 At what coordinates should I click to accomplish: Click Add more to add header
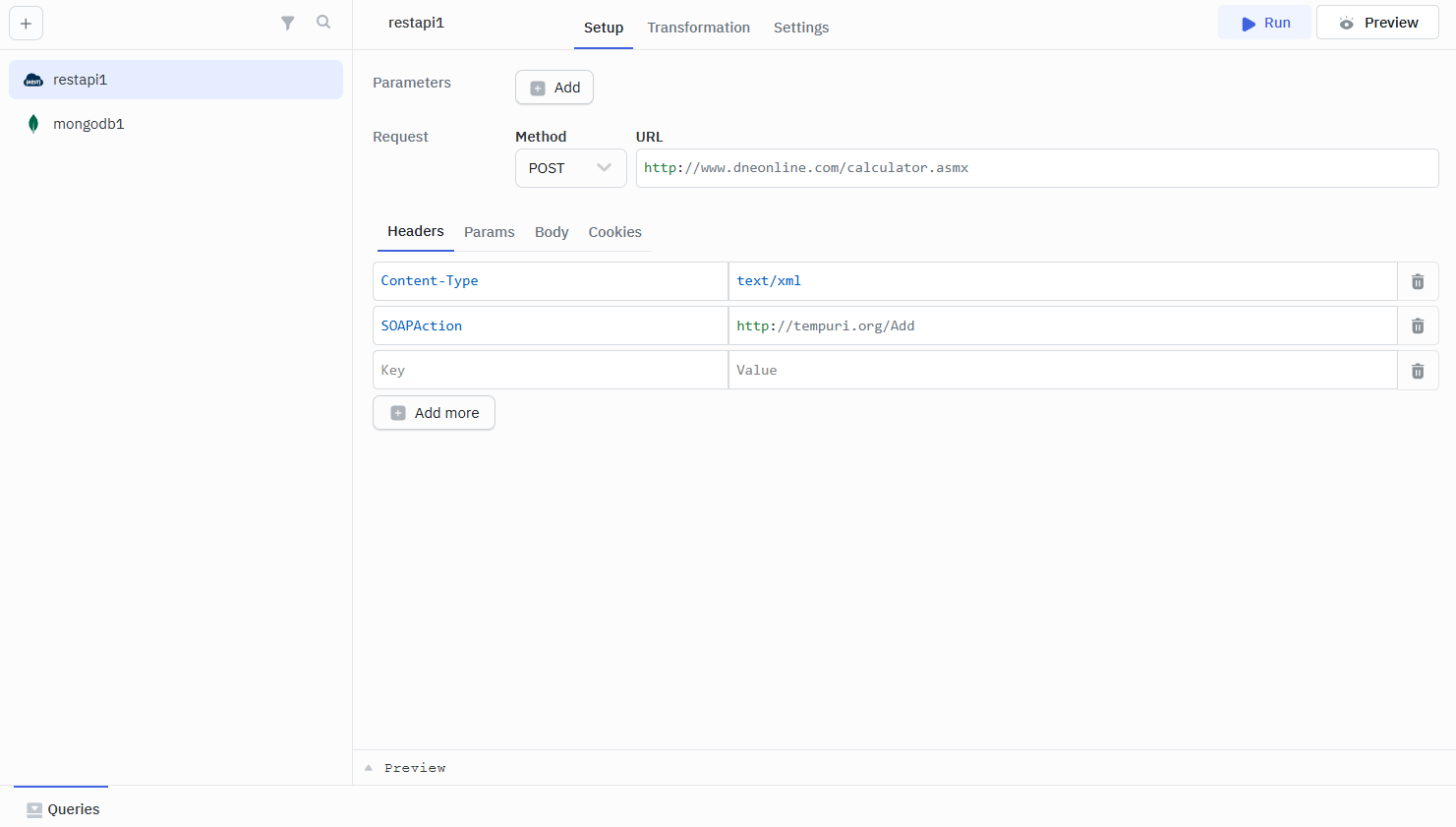click(434, 413)
